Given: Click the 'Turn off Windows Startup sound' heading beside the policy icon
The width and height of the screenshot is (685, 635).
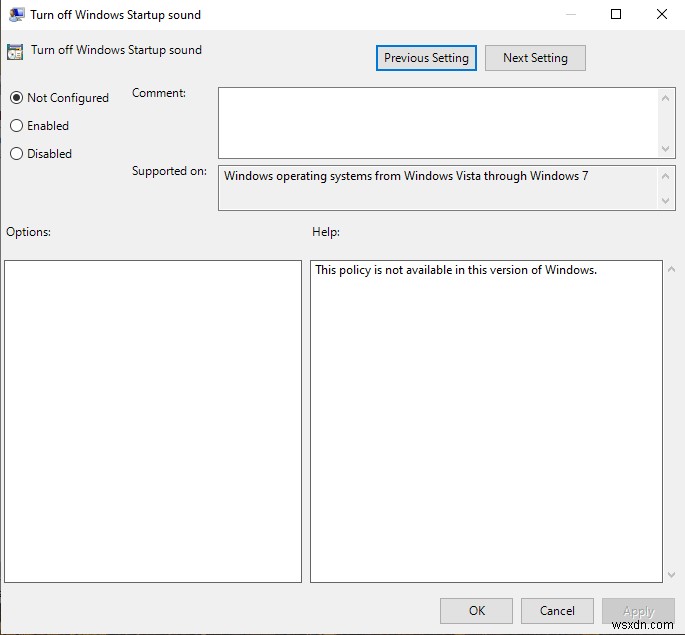Looking at the screenshot, I should pyautogui.click(x=116, y=50).
